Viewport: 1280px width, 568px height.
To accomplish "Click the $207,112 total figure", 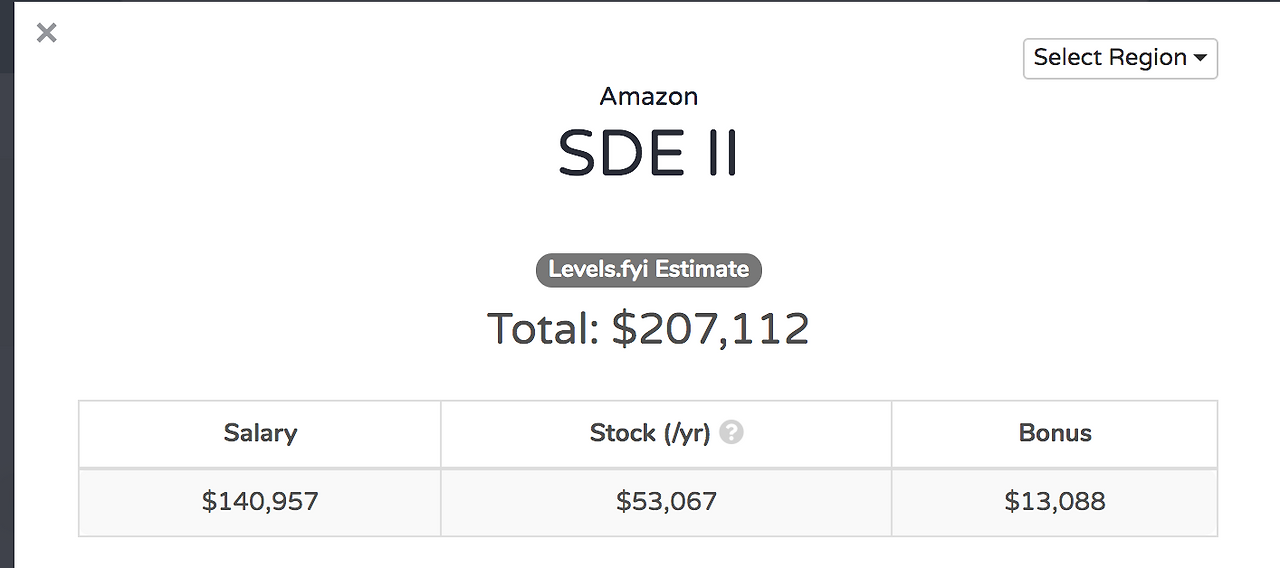I will (x=710, y=329).
